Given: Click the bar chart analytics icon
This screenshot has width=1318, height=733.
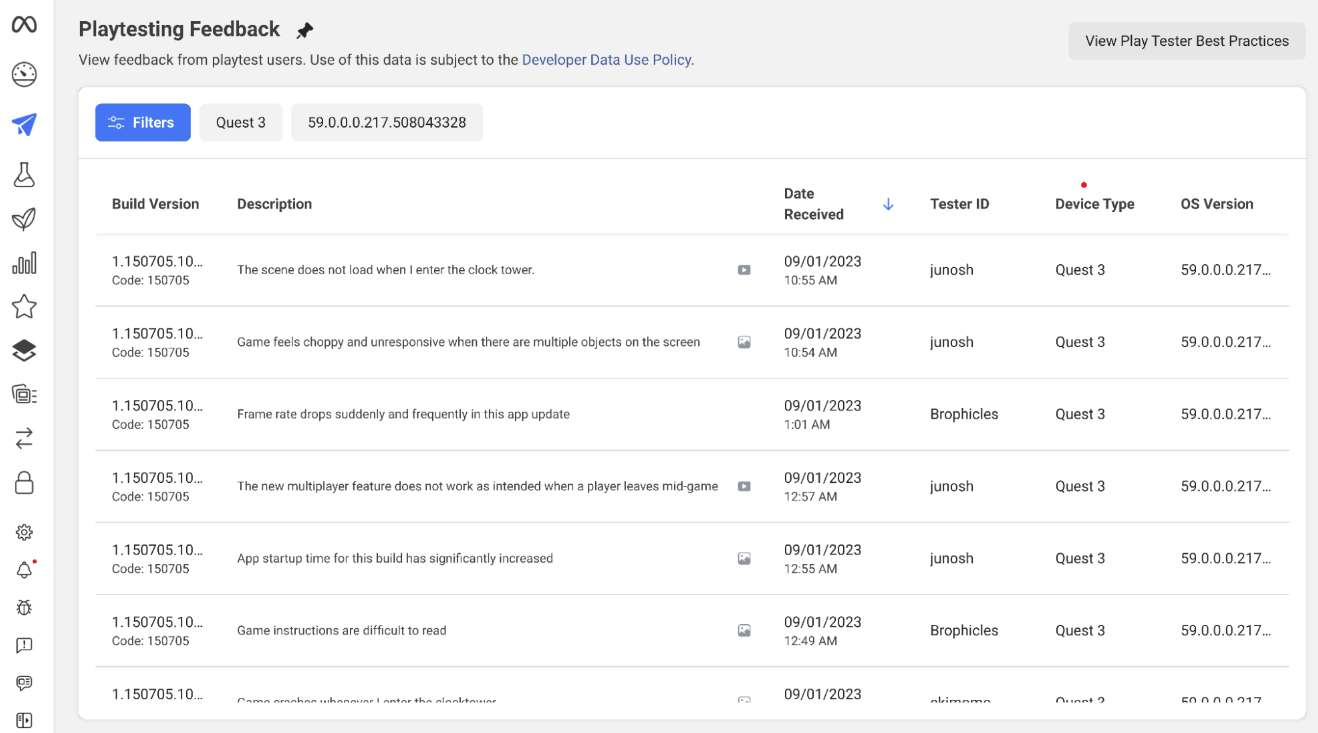Looking at the screenshot, I should coord(24,262).
